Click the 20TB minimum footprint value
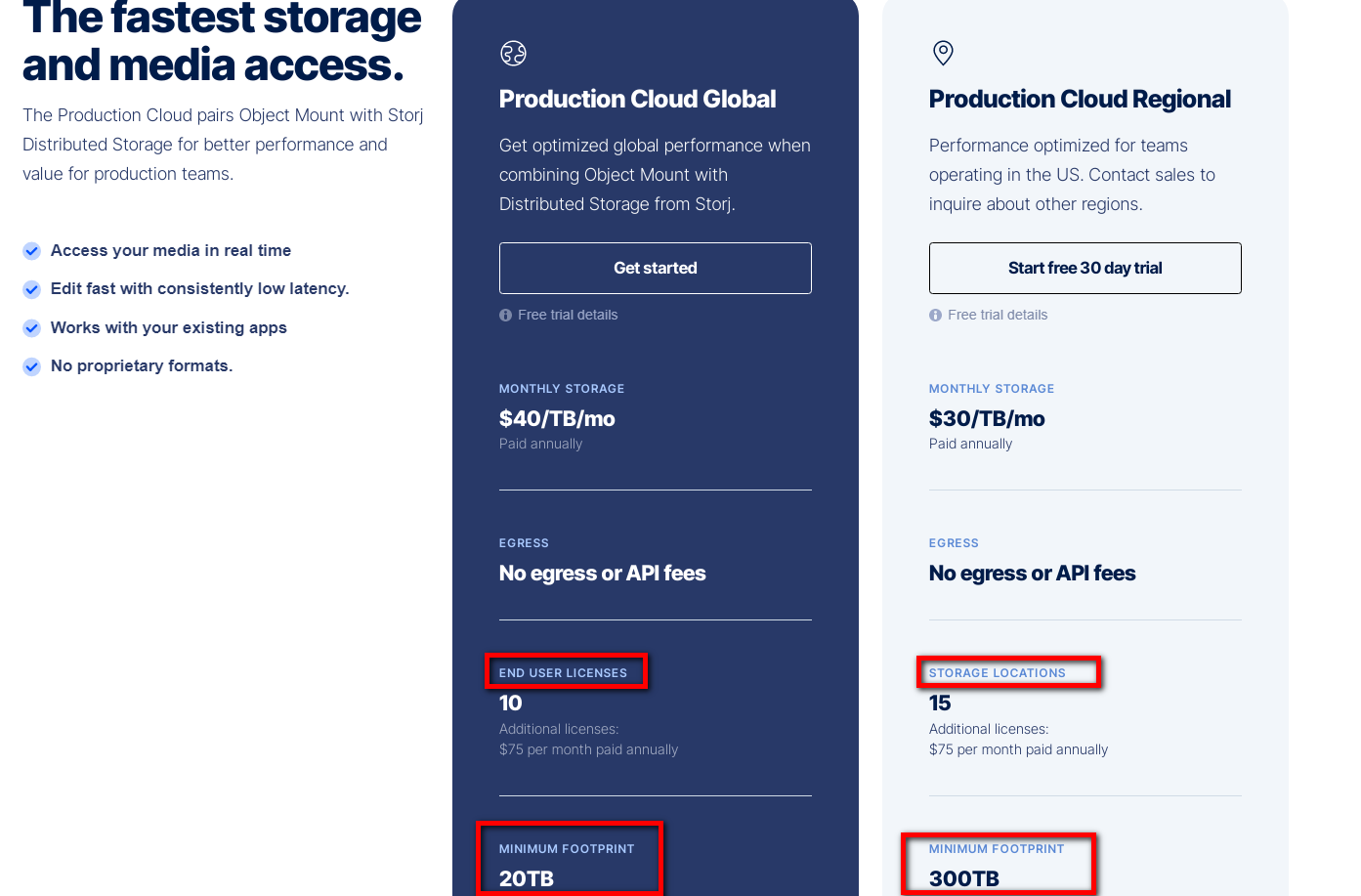The image size is (1361, 896). [527, 878]
